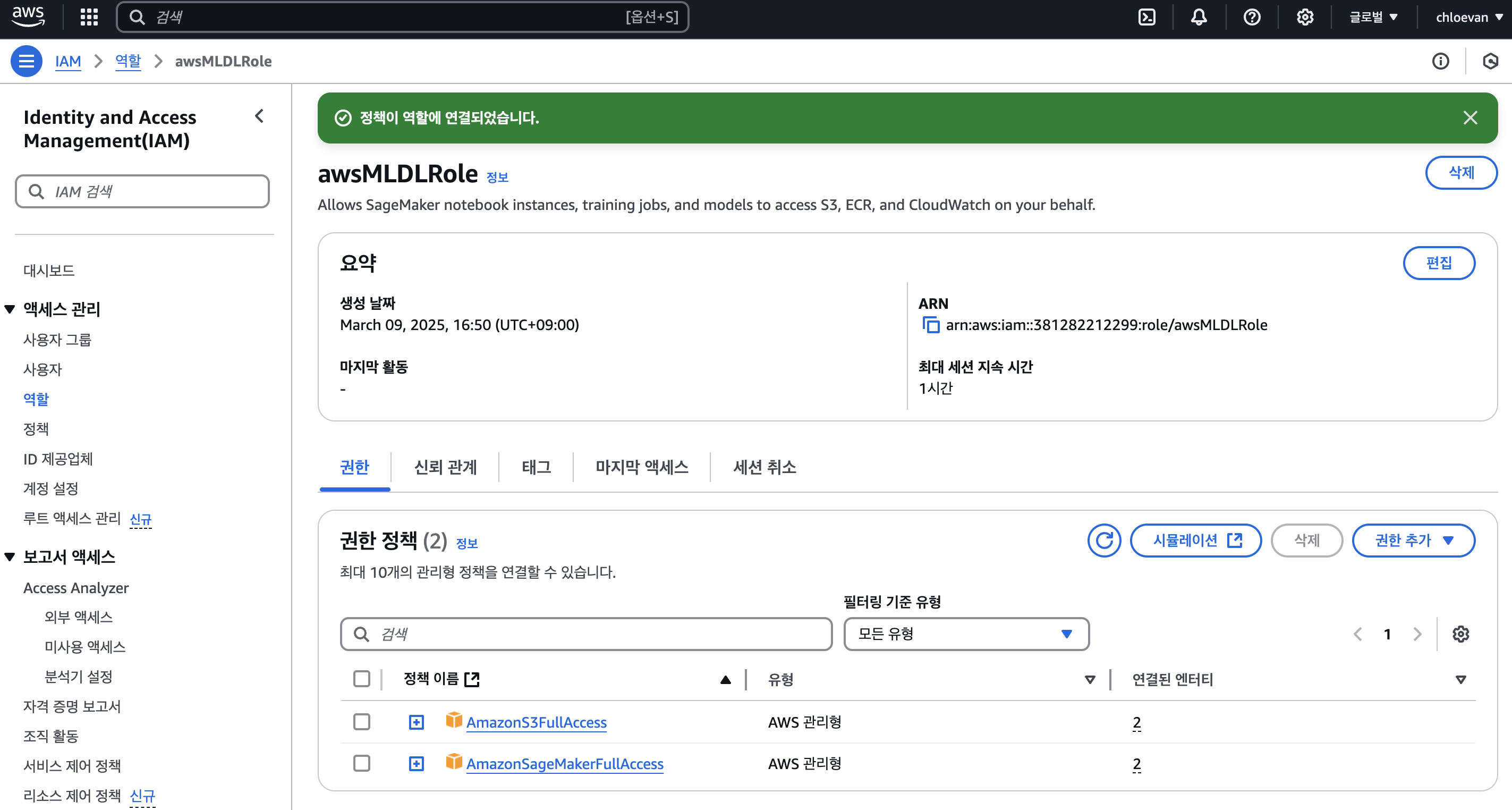Delete the awsMLDLRole role
Screen dimensions: 1512x810
click(1461, 173)
